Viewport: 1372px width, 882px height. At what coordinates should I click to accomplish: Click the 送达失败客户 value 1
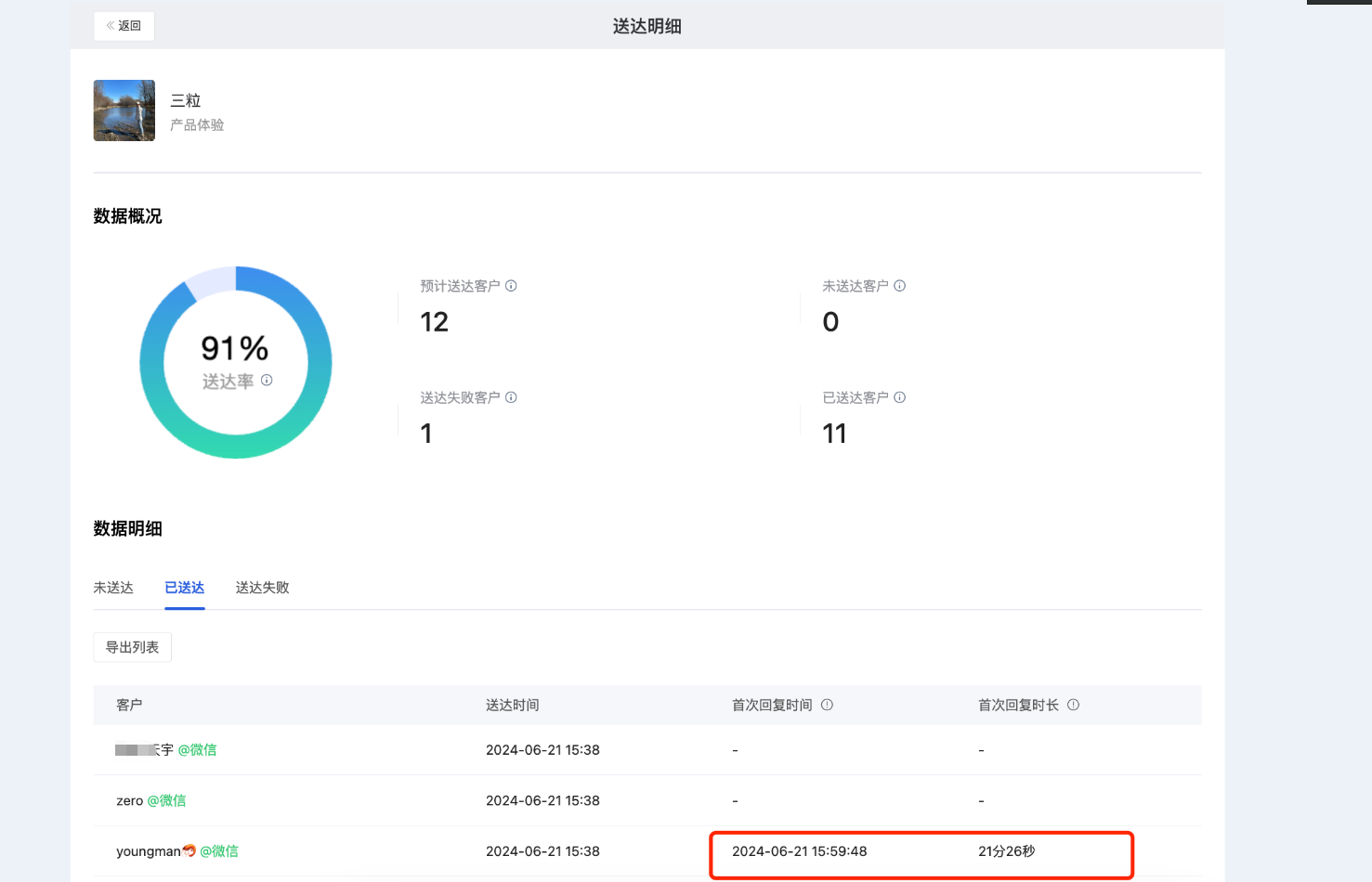coord(426,434)
